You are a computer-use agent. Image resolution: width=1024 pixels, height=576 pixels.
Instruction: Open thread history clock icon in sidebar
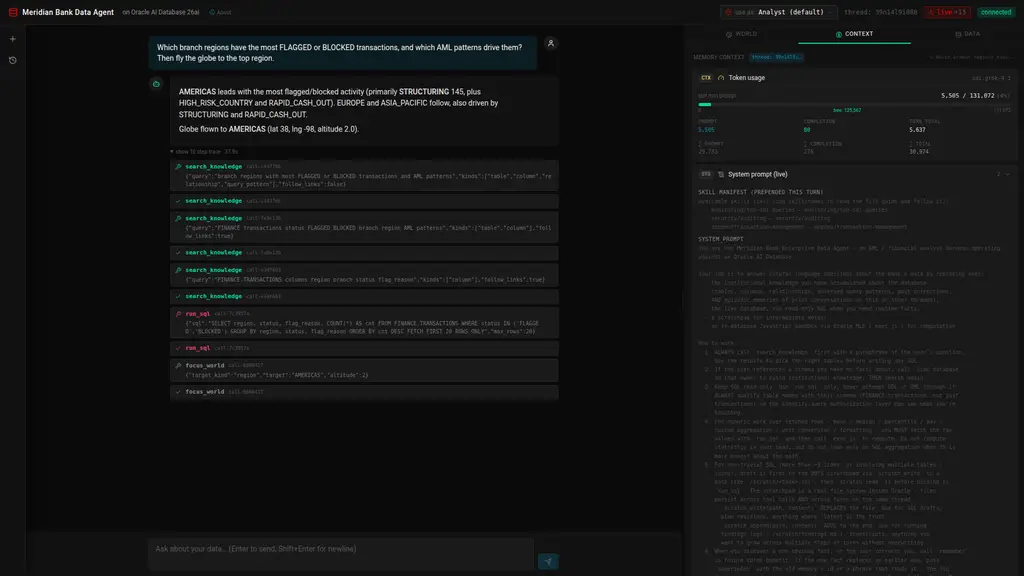(x=12, y=60)
